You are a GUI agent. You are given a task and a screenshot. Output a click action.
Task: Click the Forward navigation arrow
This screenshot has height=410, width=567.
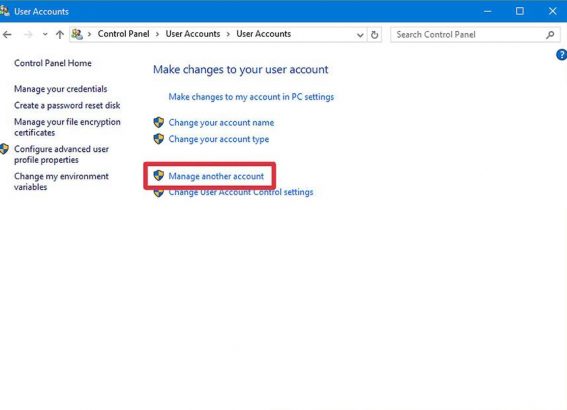[28, 35]
